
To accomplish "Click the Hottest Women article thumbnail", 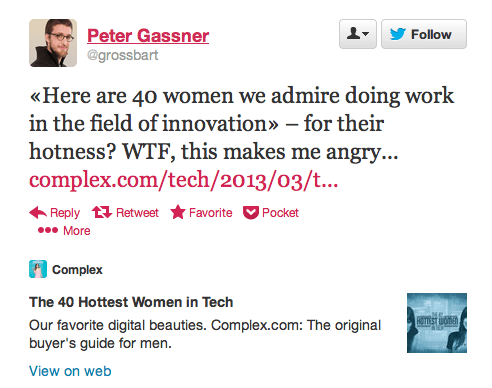I will tap(437, 323).
